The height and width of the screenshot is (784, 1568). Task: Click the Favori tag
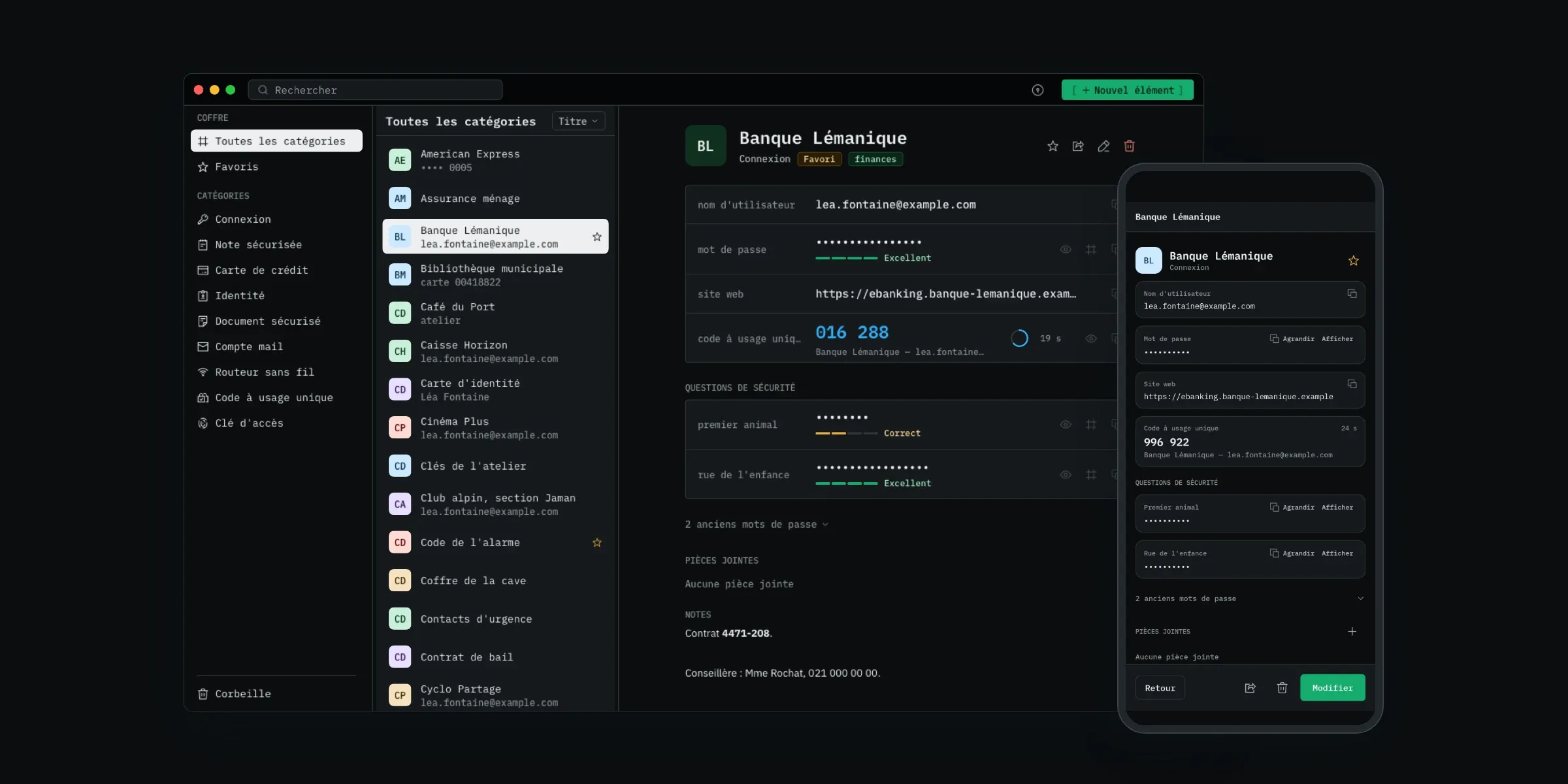[x=819, y=159]
